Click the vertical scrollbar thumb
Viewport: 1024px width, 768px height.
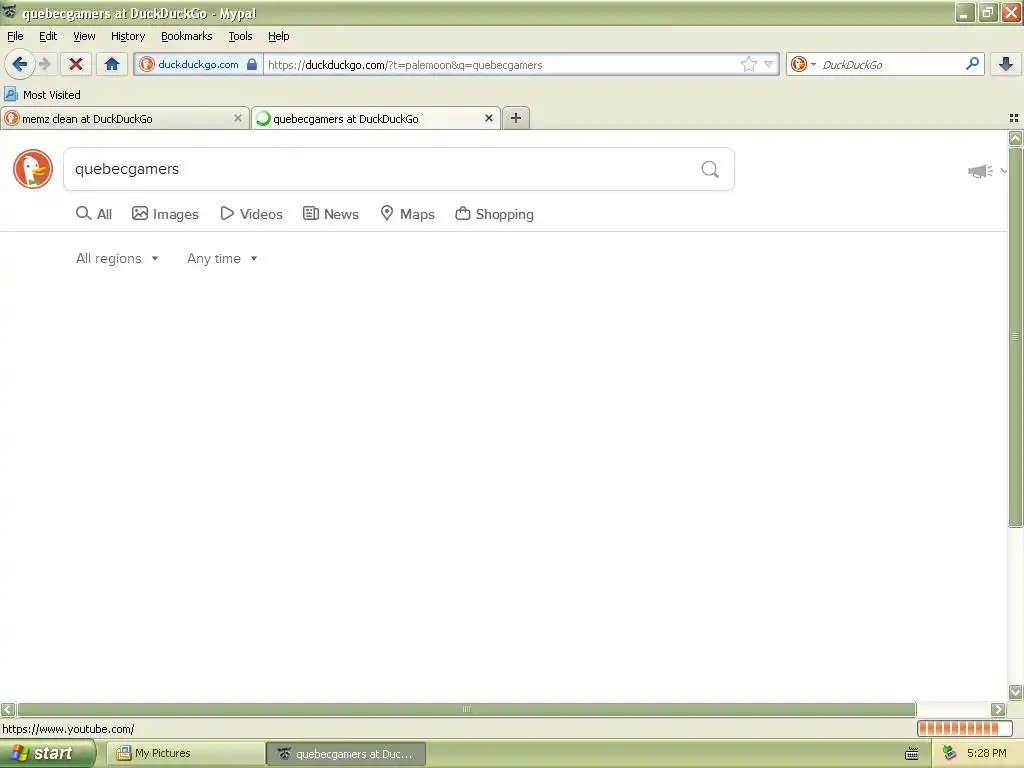(x=1015, y=337)
